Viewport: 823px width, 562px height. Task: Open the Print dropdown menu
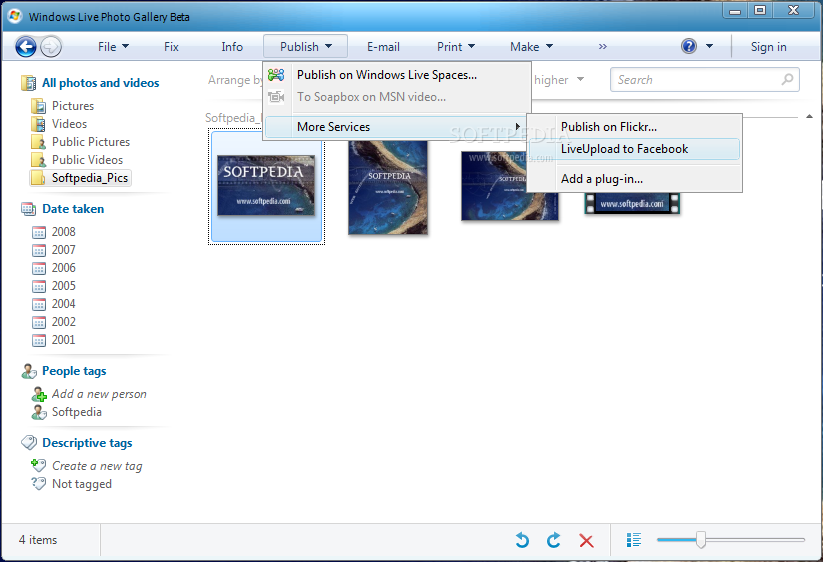(x=456, y=47)
